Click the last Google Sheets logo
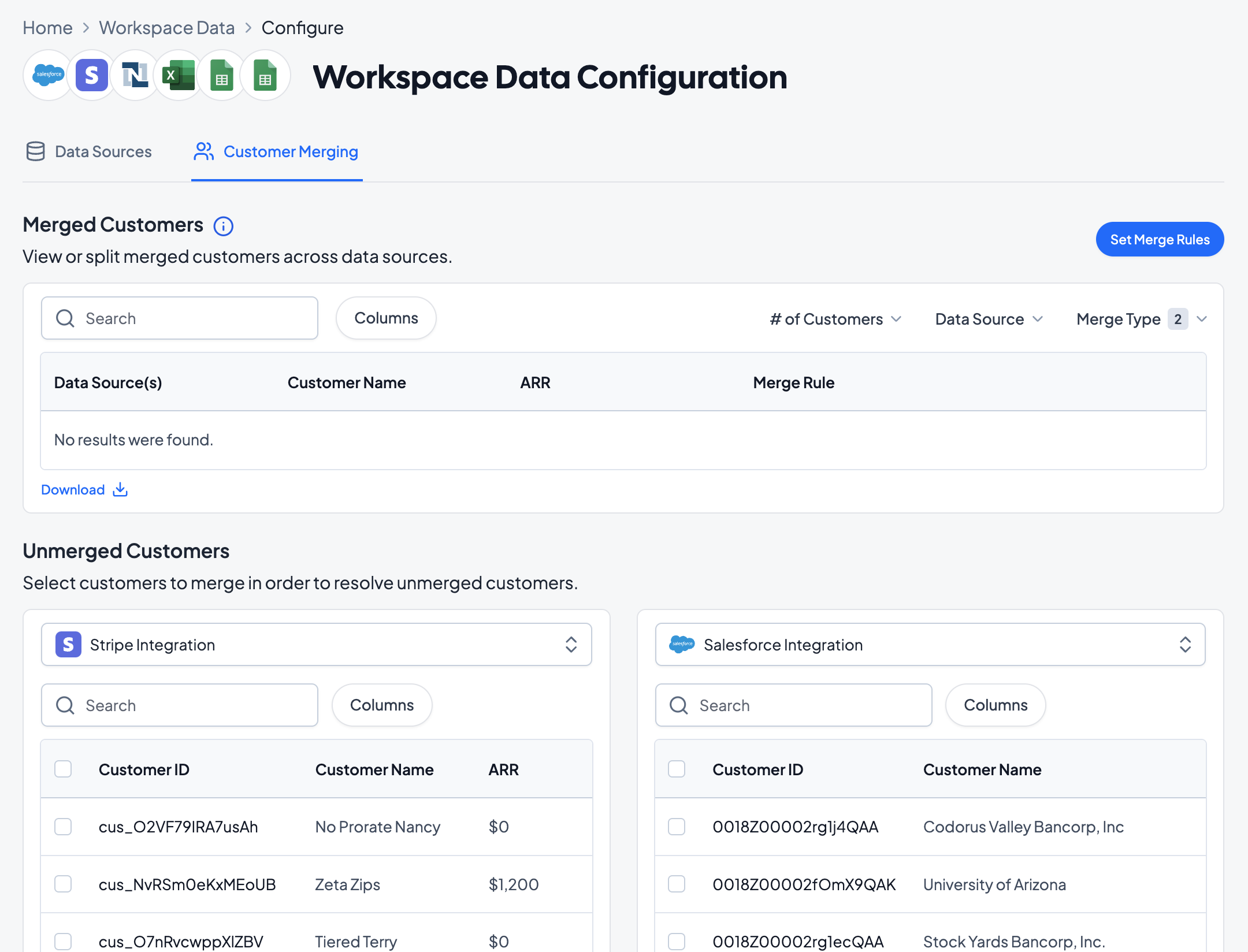 265,75
